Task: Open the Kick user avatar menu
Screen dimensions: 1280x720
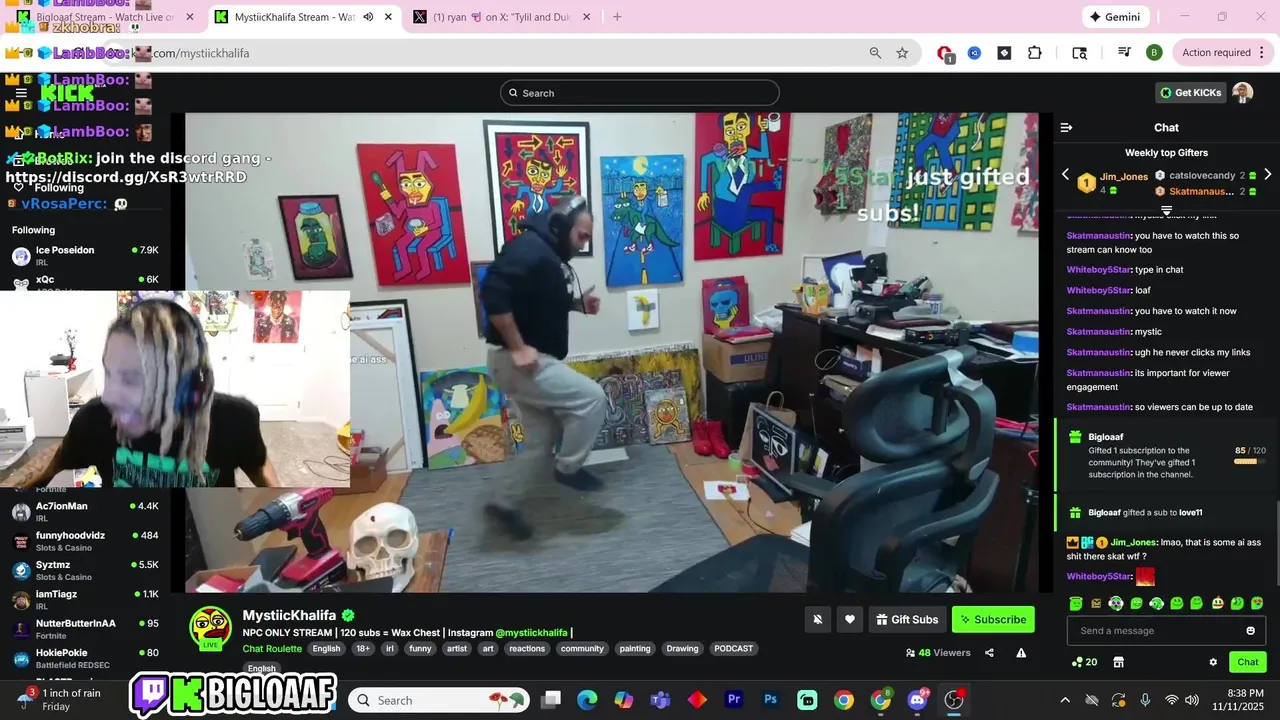Action: [1243, 93]
